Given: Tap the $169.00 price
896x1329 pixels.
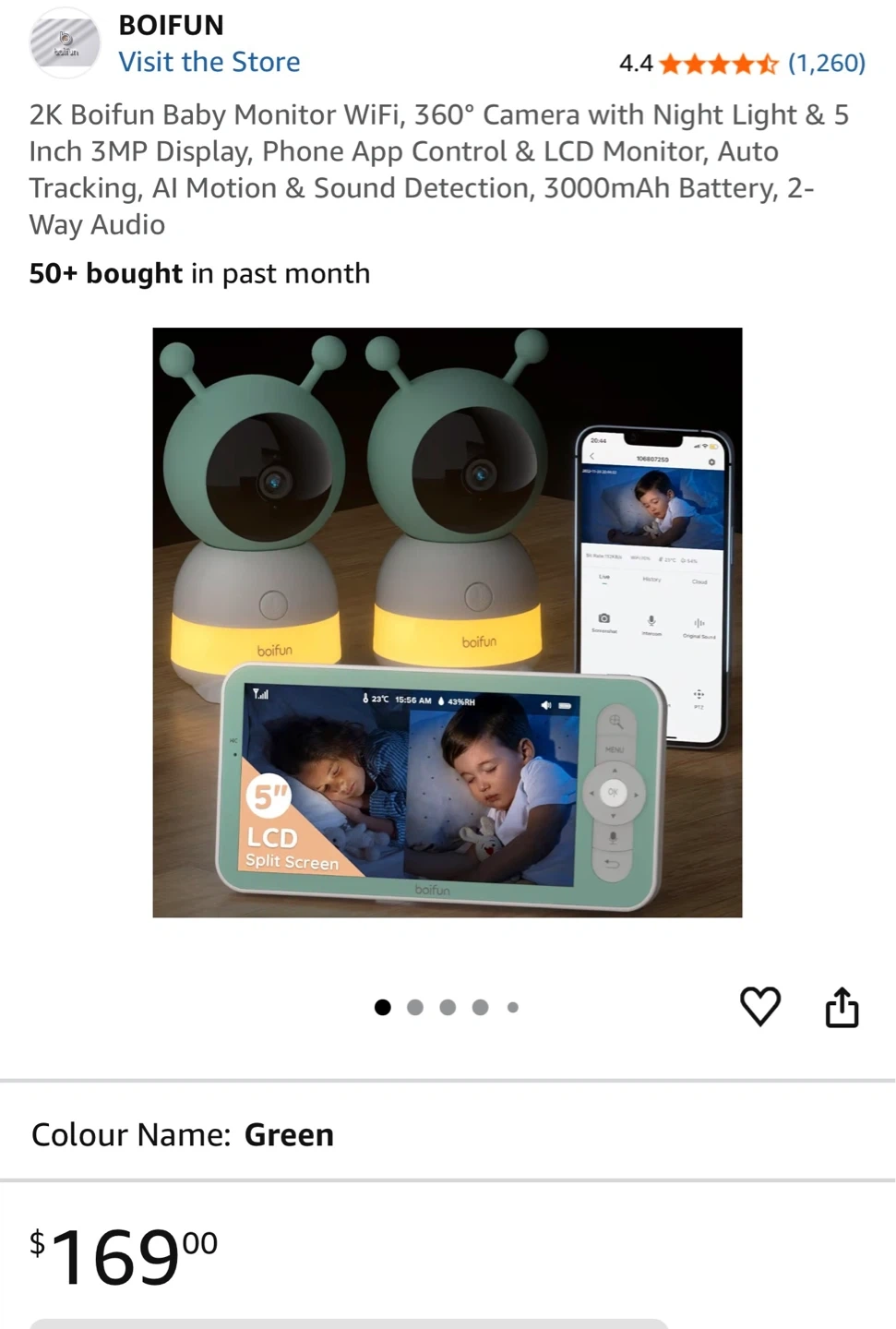Looking at the screenshot, I should (x=124, y=1256).
